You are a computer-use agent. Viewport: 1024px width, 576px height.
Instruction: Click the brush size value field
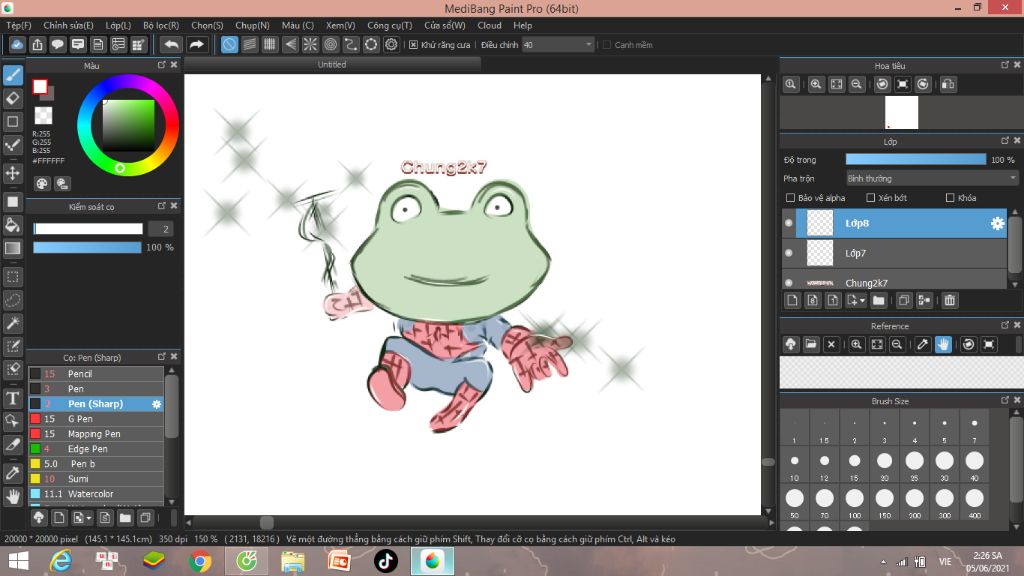tap(161, 229)
